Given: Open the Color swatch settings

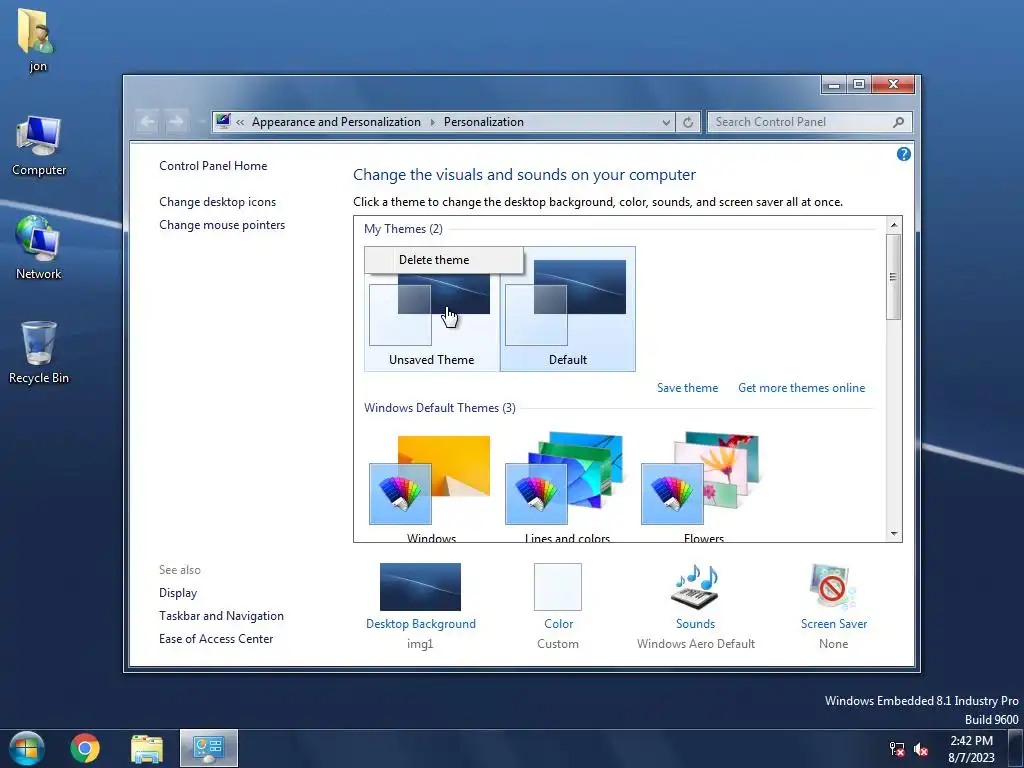Looking at the screenshot, I should tap(558, 587).
